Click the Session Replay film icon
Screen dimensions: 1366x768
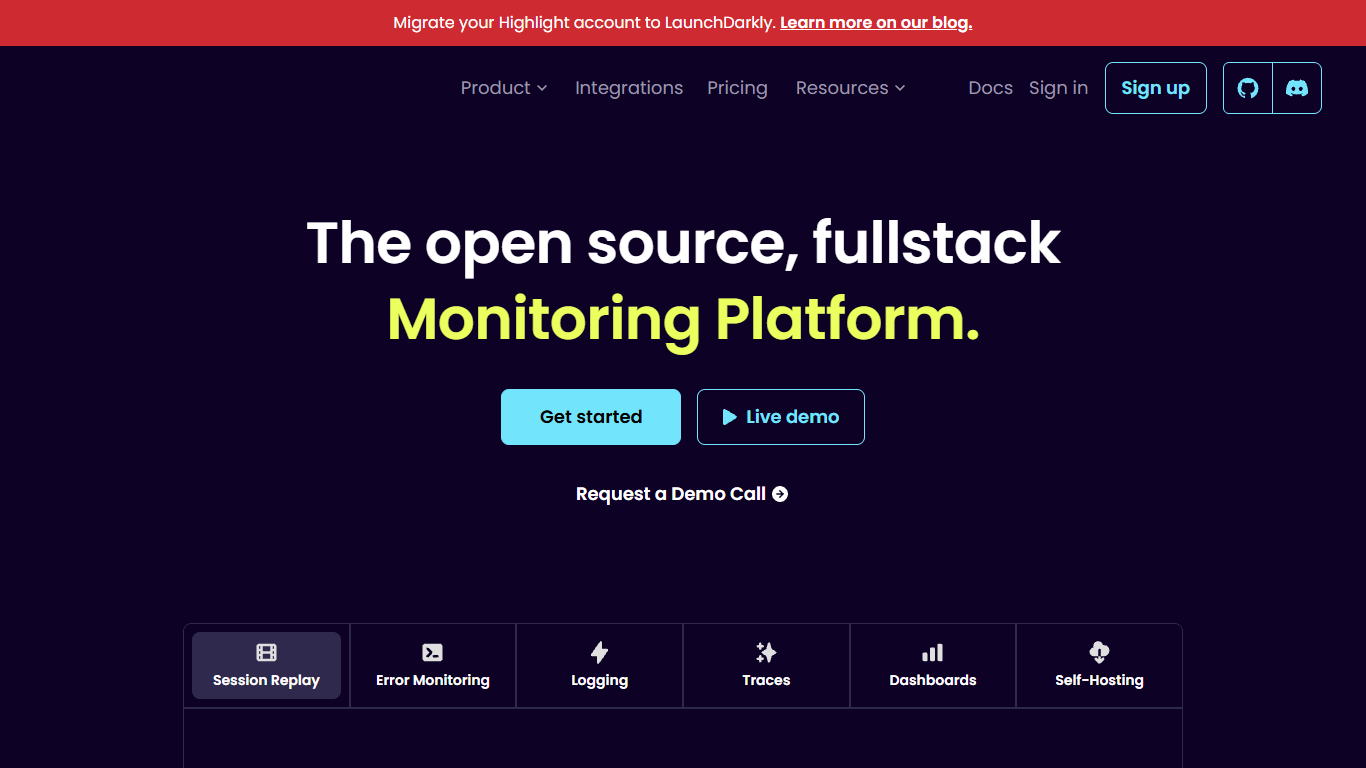266,653
